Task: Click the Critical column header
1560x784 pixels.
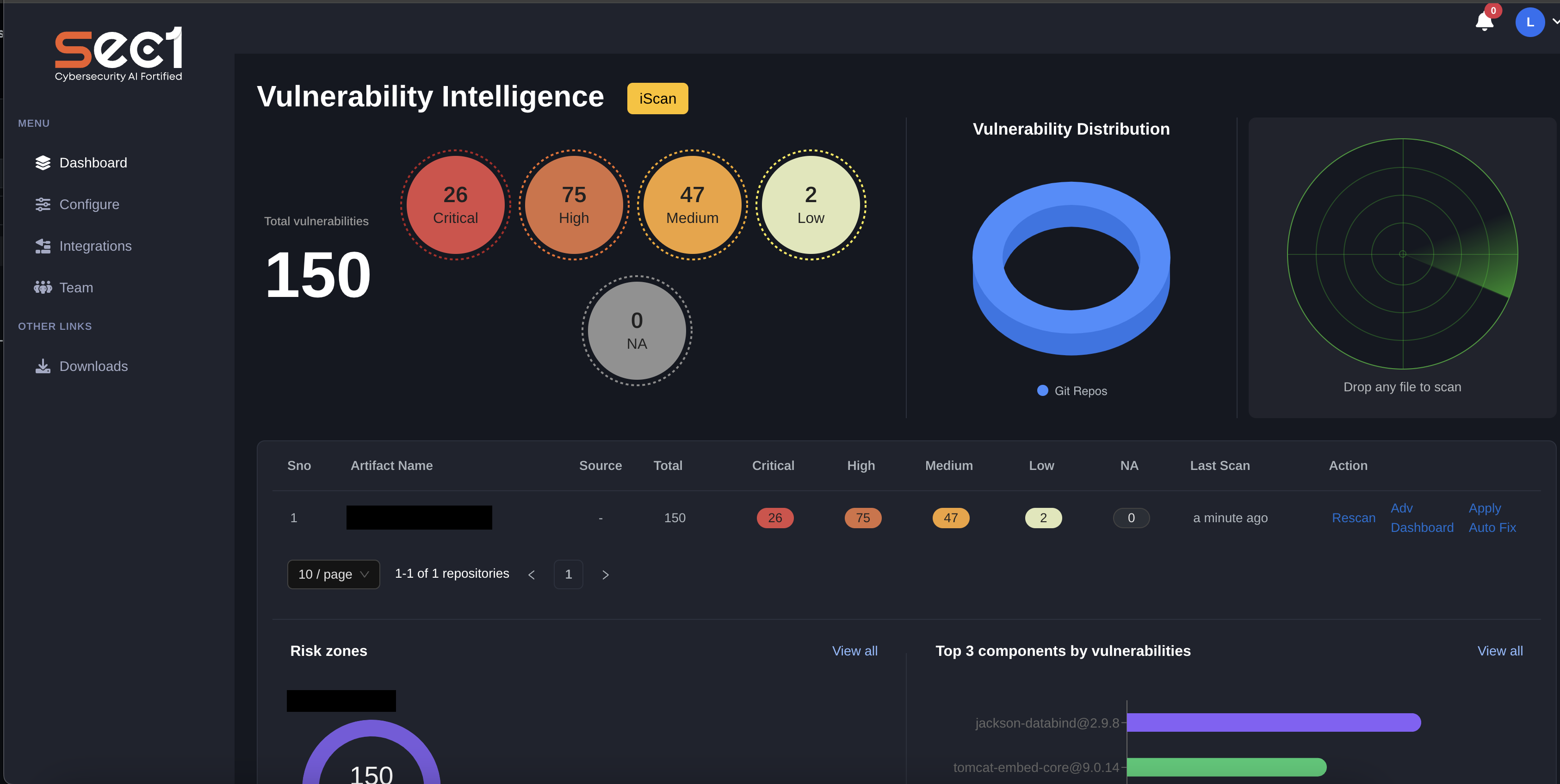Action: (x=773, y=466)
